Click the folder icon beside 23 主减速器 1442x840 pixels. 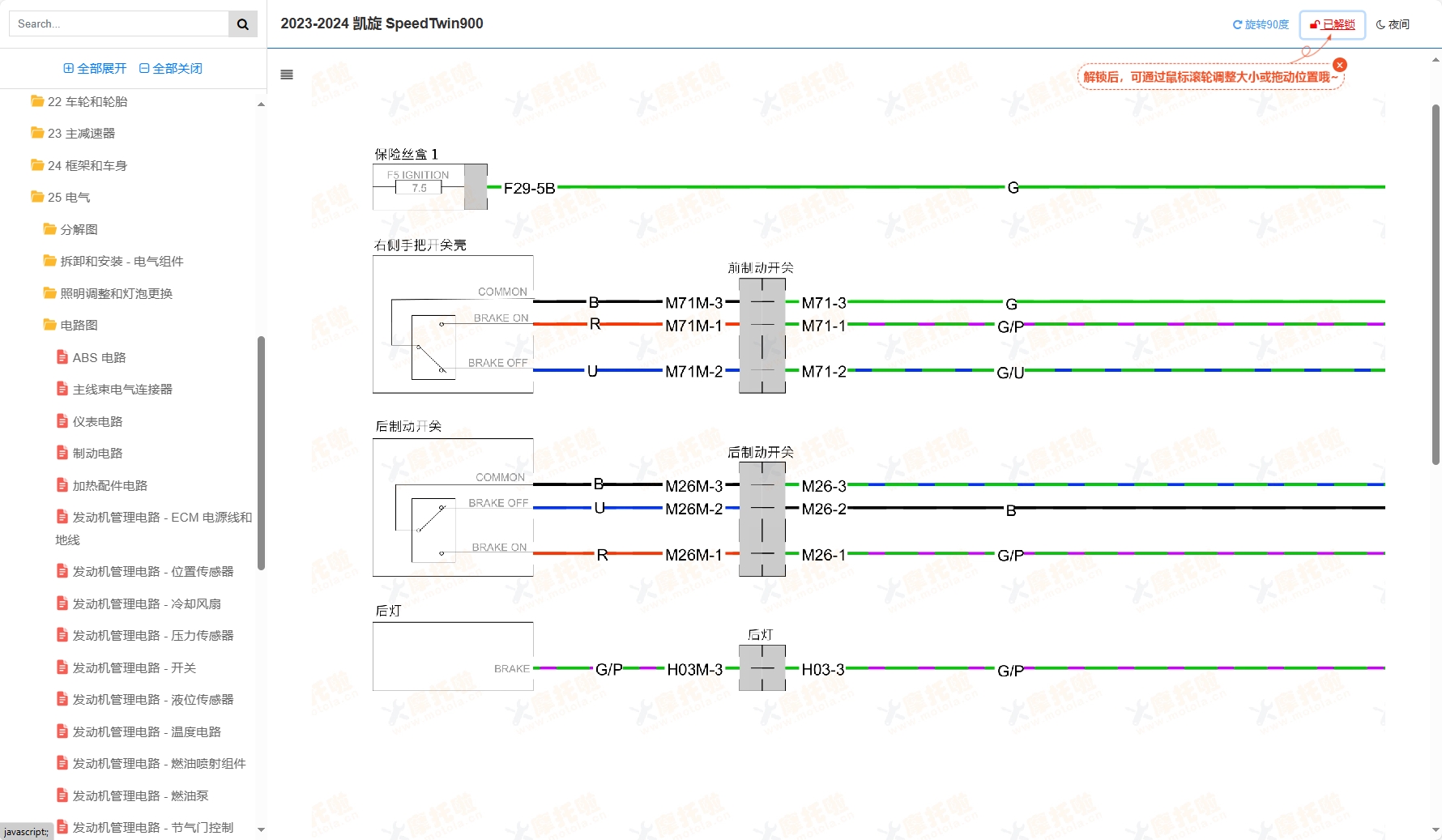click(37, 133)
